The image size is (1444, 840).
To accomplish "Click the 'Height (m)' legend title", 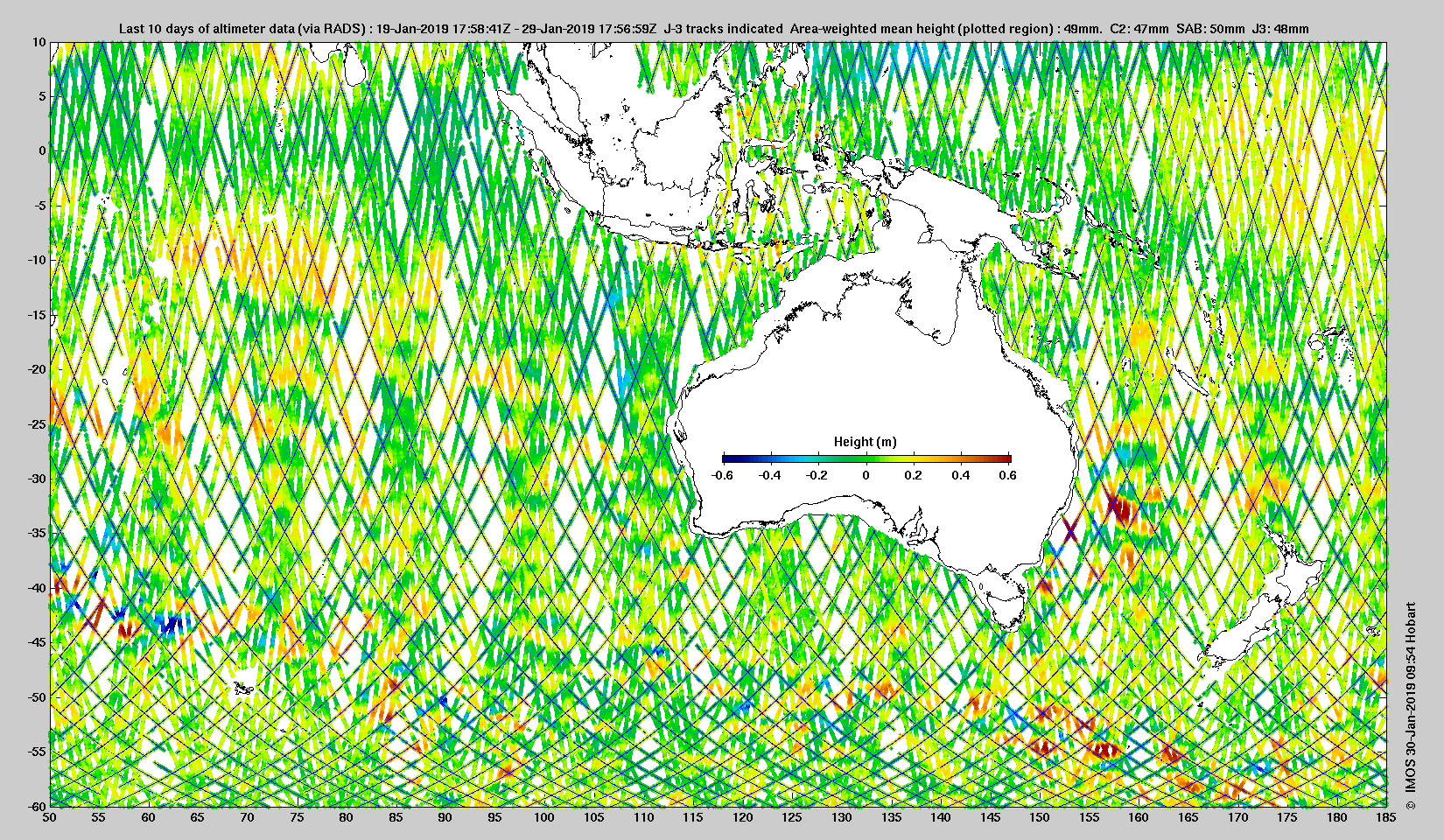I will pos(866,442).
